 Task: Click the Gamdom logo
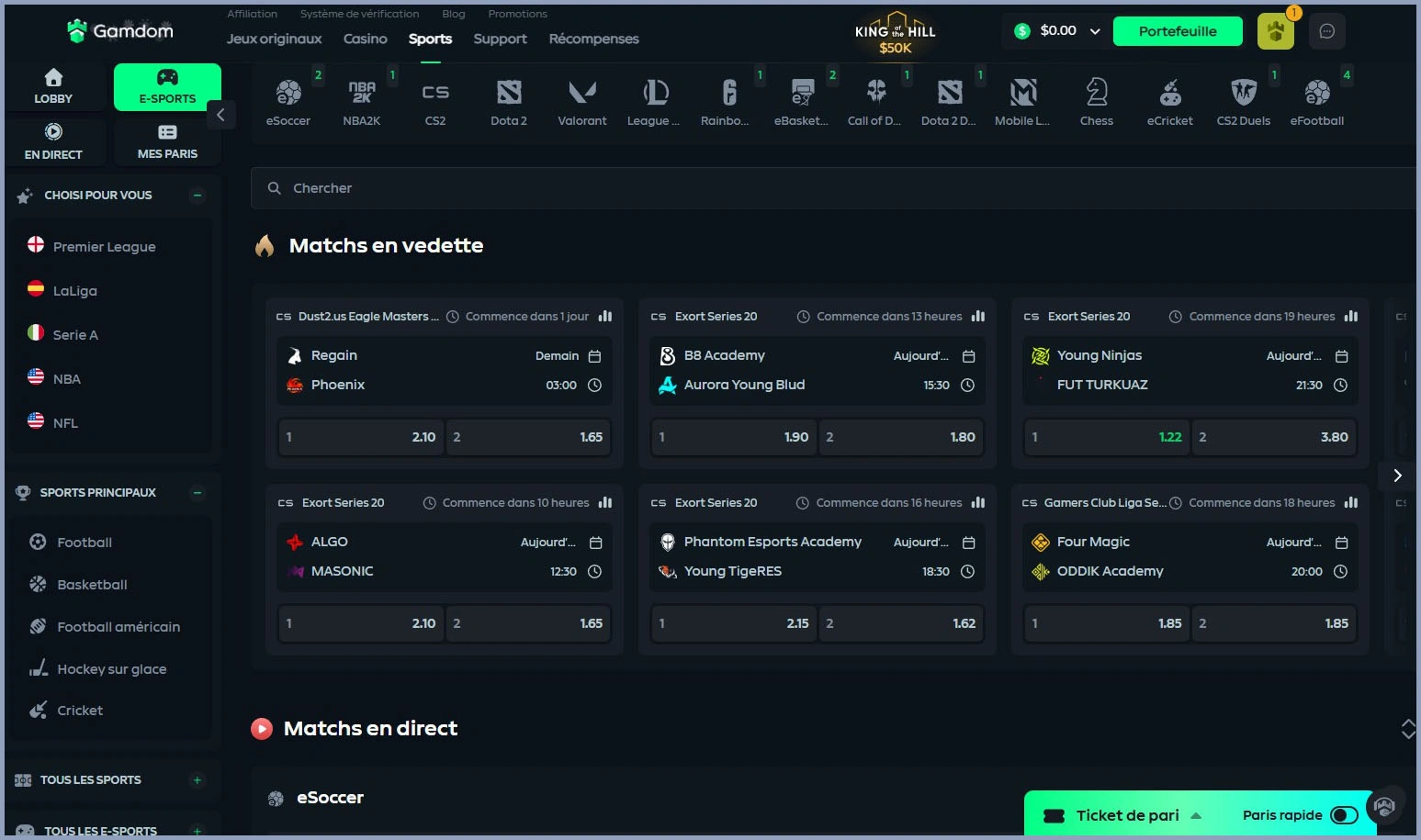point(120,31)
